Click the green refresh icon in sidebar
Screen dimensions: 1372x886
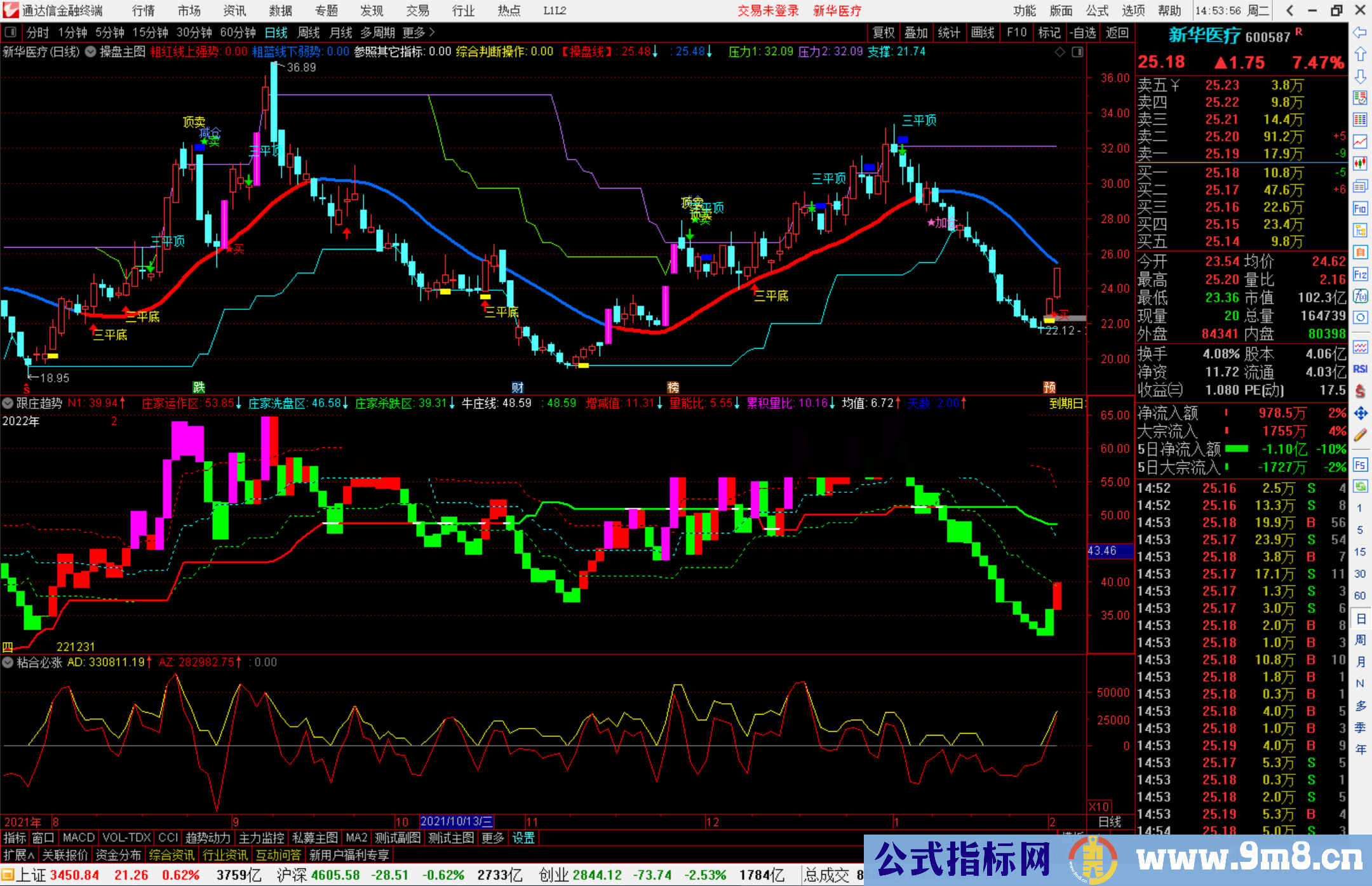coord(1360,487)
